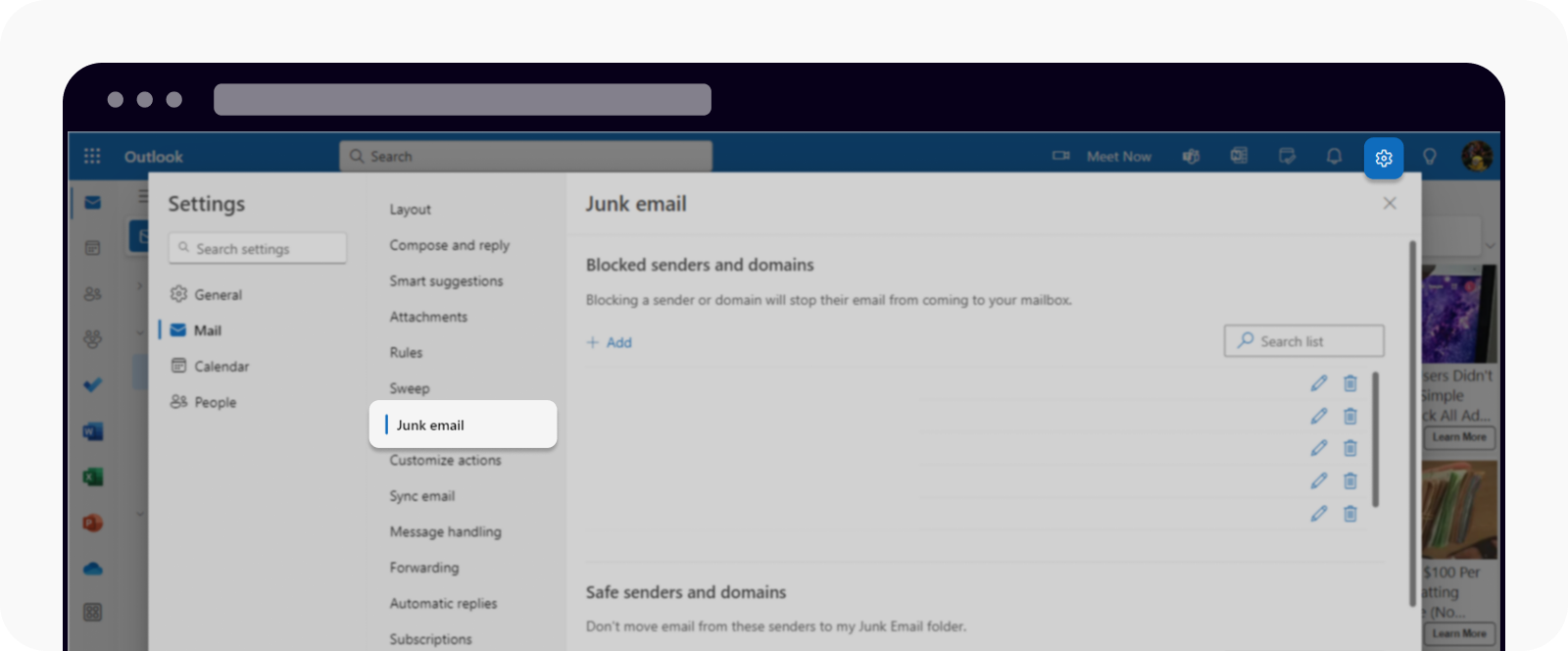The height and width of the screenshot is (651, 1568).
Task: Click Learn More on top ad
Action: click(x=1459, y=437)
